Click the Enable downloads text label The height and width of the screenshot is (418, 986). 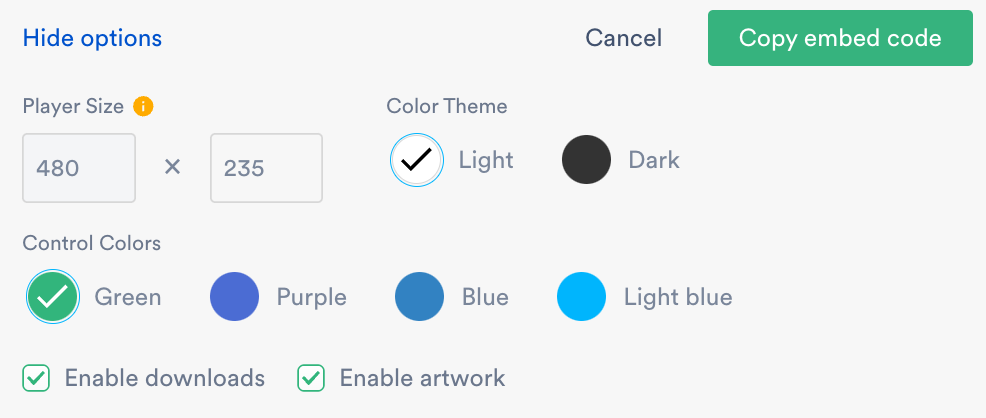coord(165,378)
